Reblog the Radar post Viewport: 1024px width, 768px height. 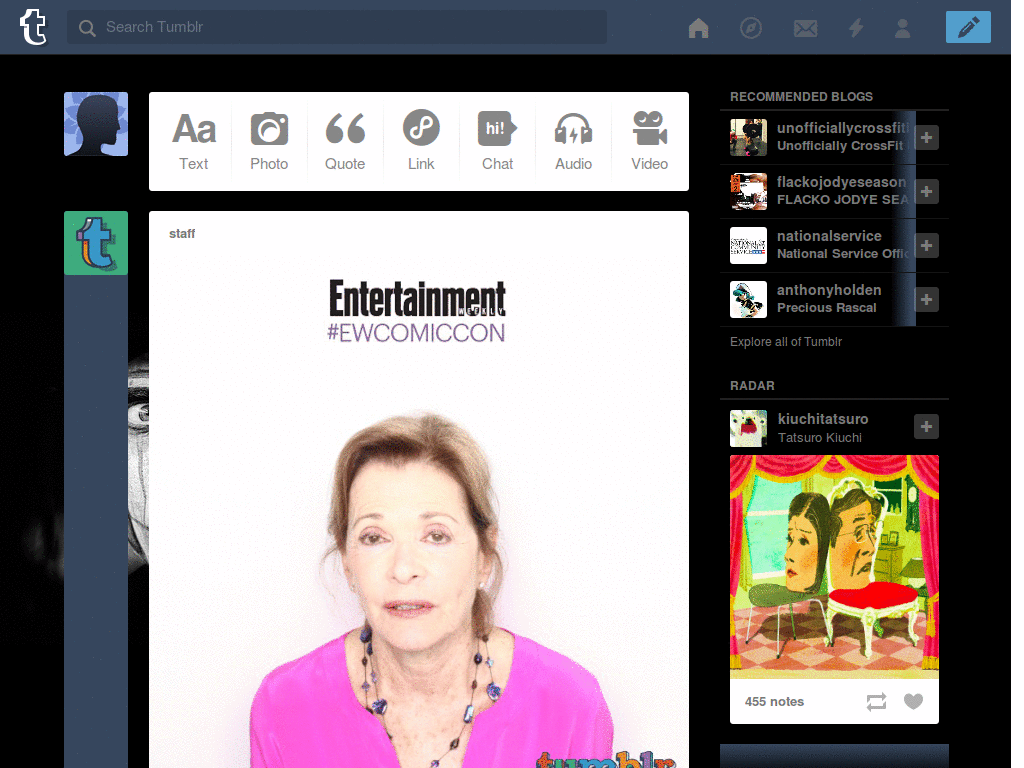pyautogui.click(x=876, y=701)
